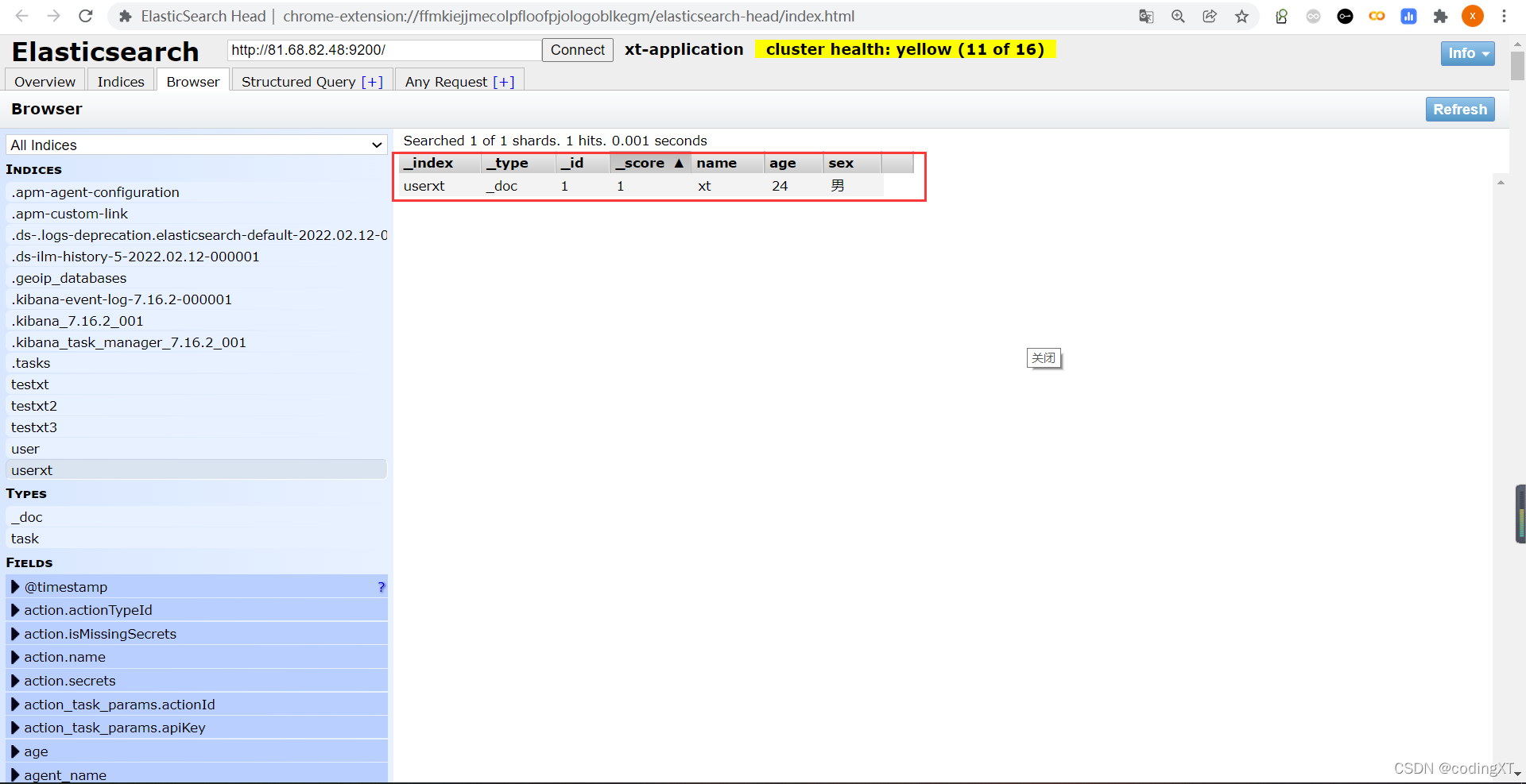Open the Structured Query tab

(312, 81)
